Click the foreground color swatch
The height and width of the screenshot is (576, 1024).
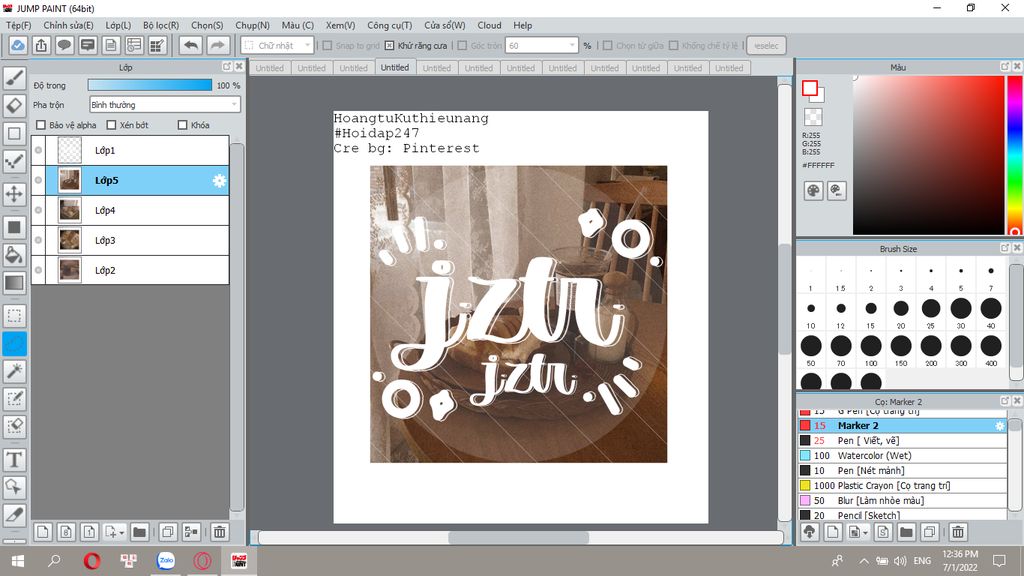[x=810, y=89]
